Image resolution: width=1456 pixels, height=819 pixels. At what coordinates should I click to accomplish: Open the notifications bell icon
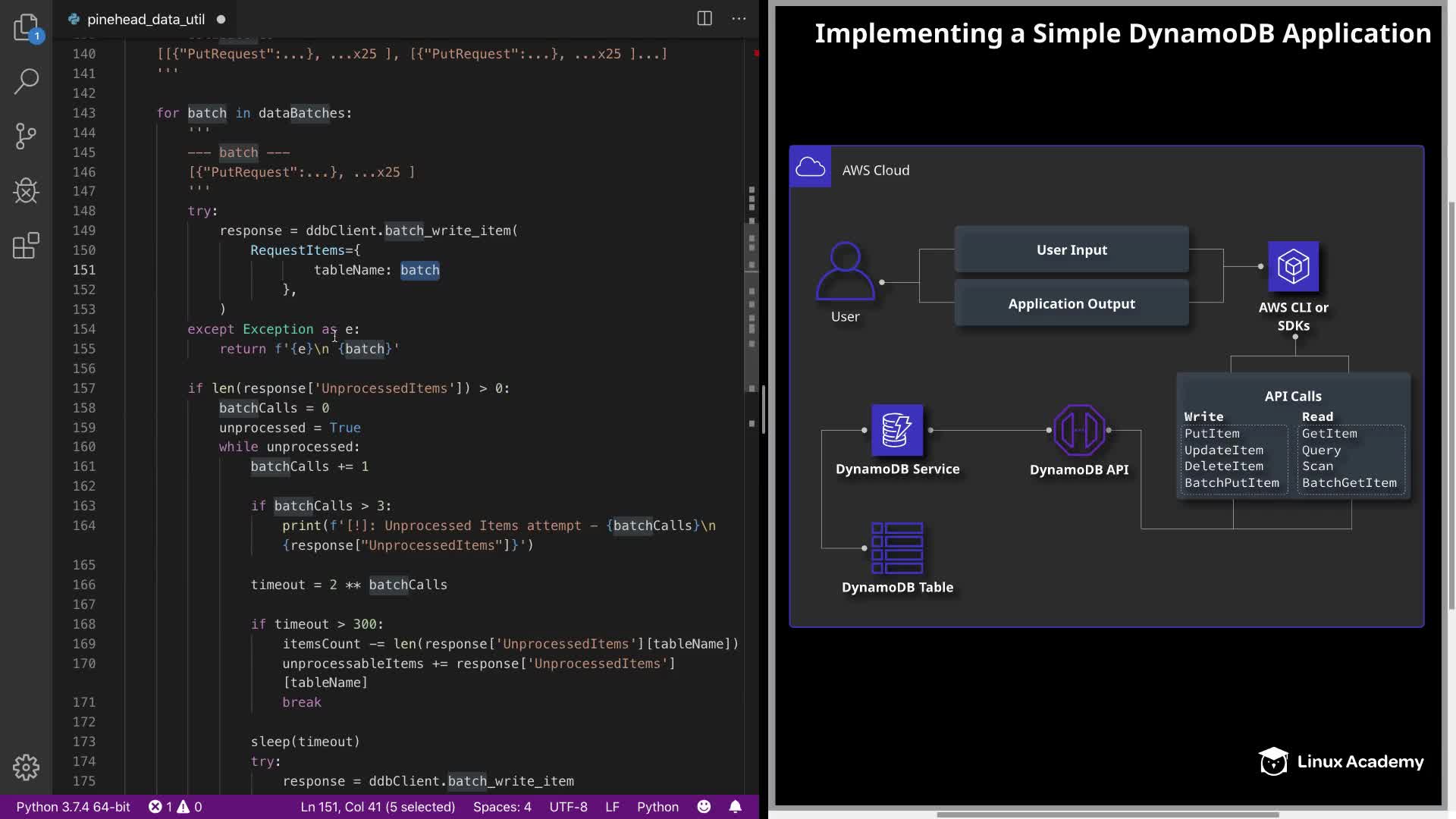click(x=735, y=807)
